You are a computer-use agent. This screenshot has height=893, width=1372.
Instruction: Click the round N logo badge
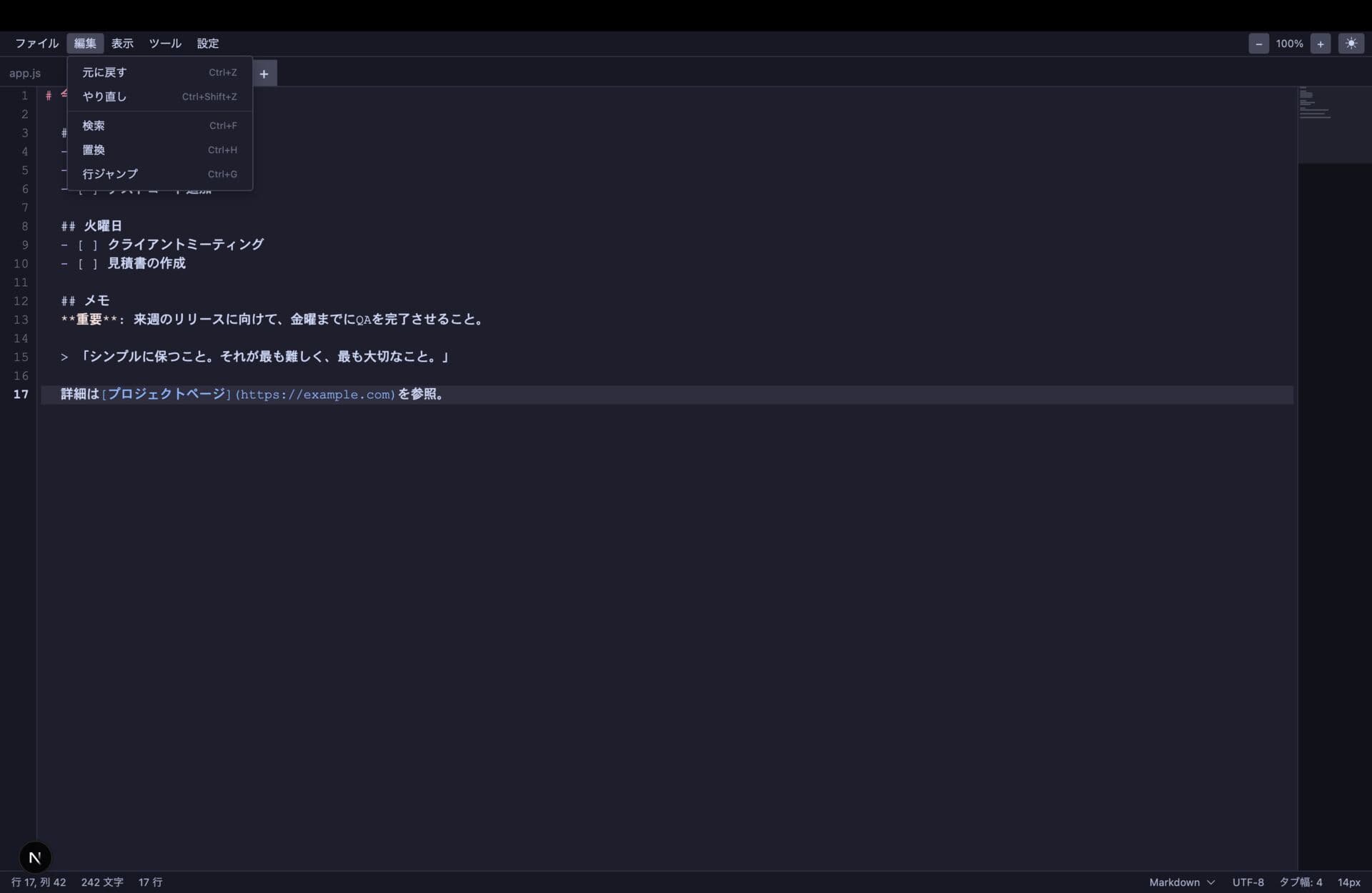click(35, 857)
